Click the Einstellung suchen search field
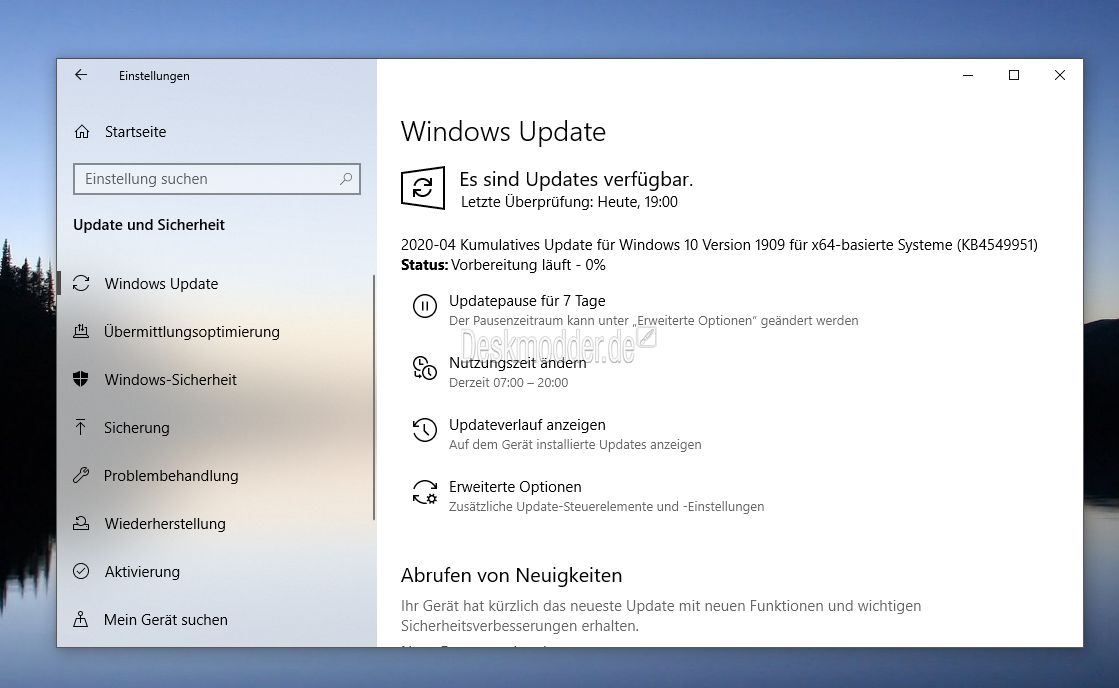This screenshot has height=688, width=1119. pos(216,178)
